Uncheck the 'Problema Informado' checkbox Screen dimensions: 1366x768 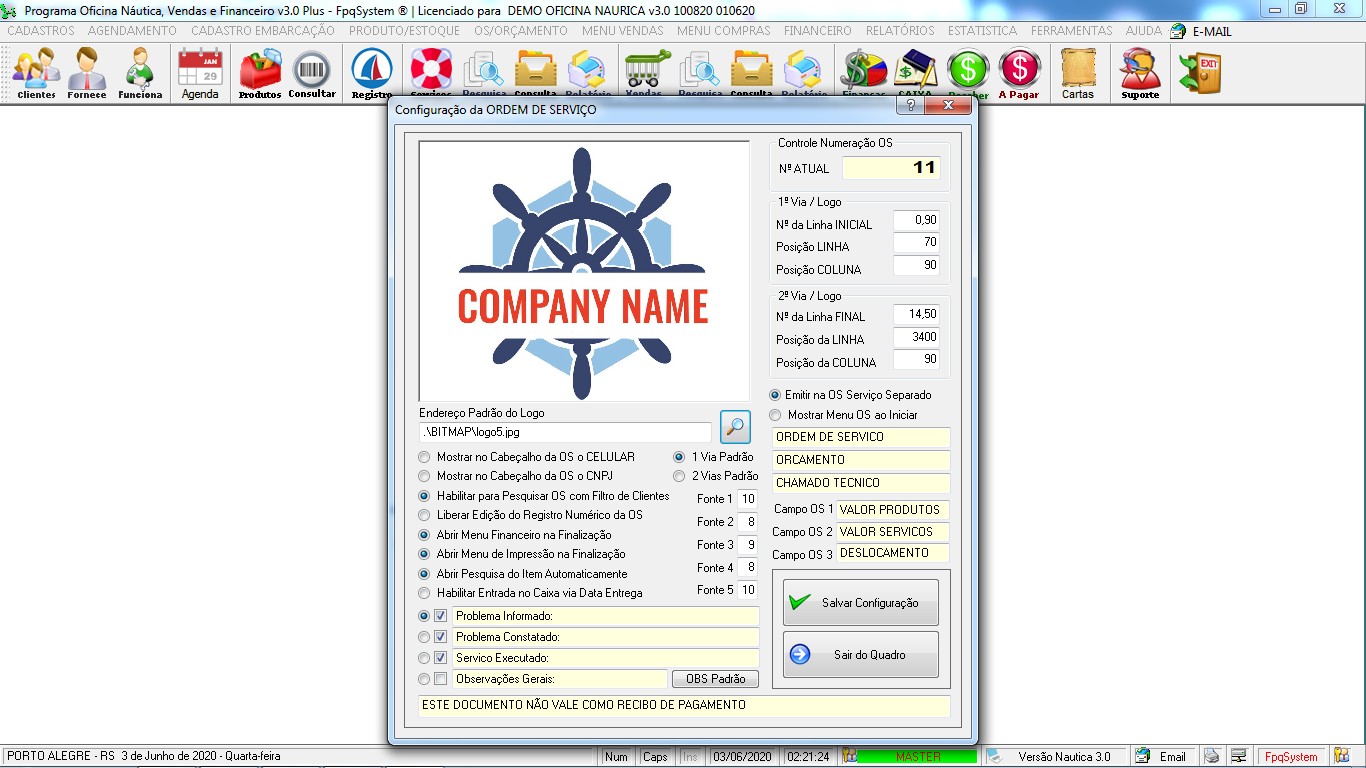[x=441, y=616]
